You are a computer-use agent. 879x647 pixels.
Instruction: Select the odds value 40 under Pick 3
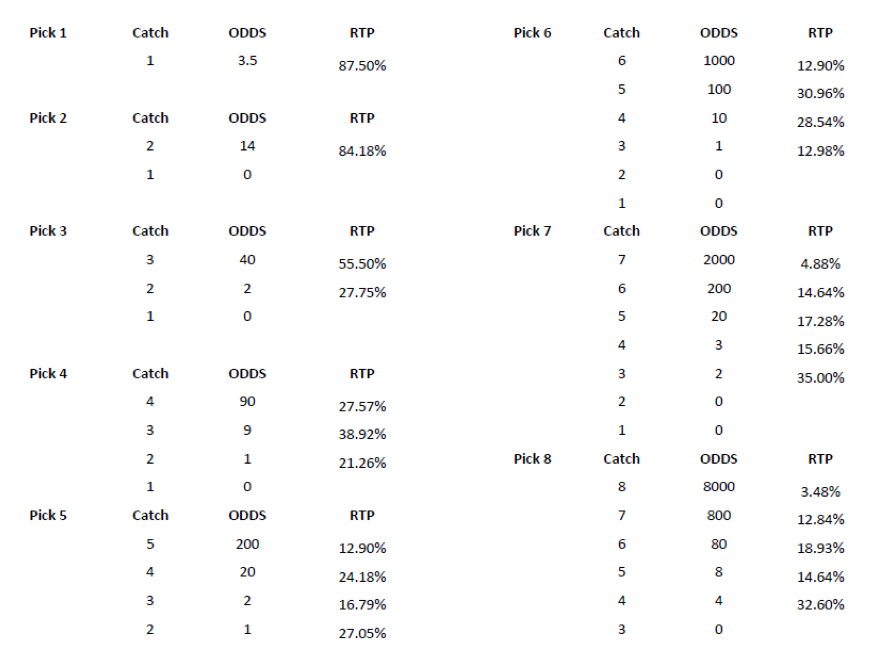click(247, 260)
